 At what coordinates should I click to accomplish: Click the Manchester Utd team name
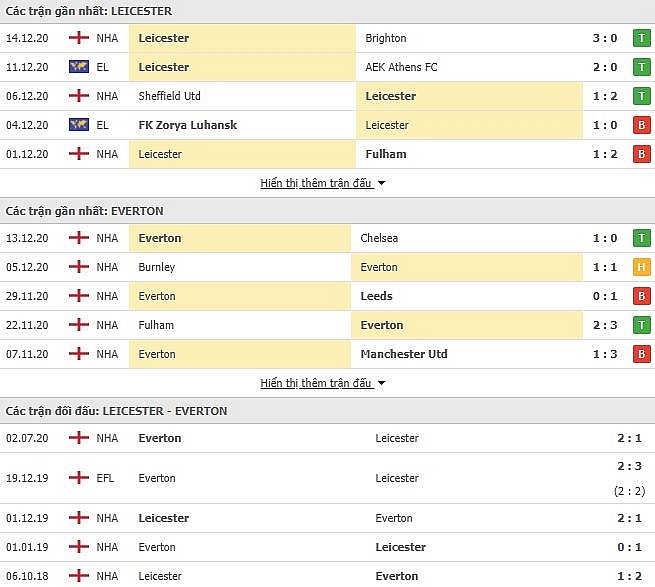click(x=404, y=354)
